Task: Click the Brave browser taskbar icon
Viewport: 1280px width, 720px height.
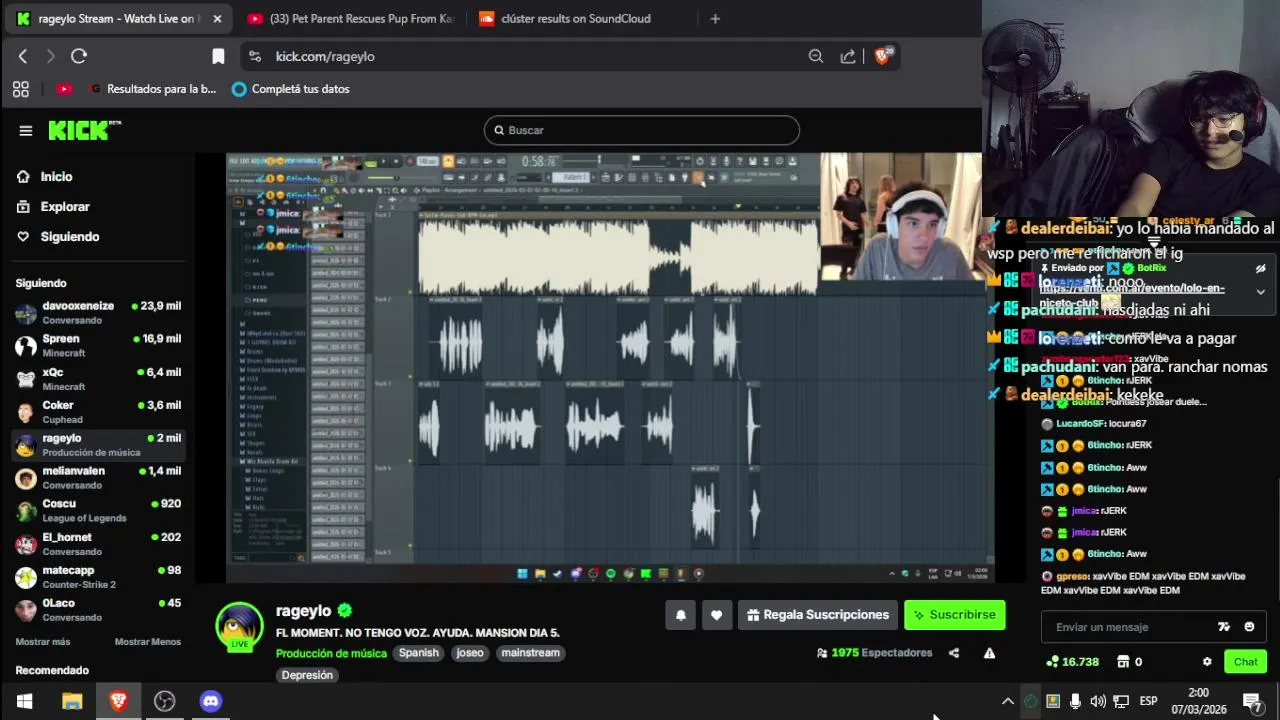Action: [118, 701]
